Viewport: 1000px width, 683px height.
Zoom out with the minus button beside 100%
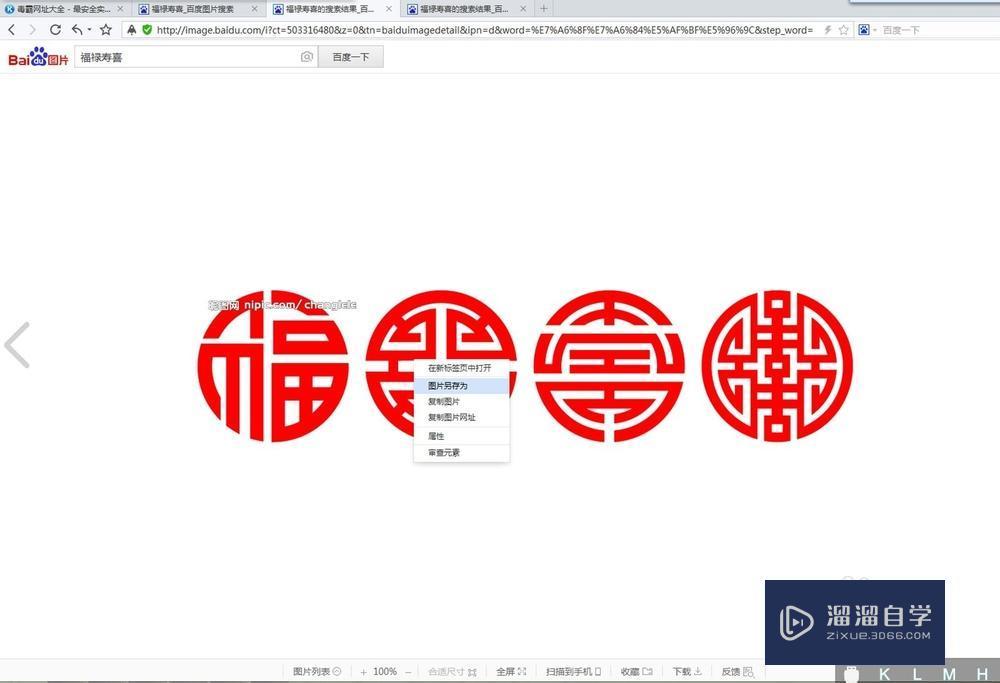pyautogui.click(x=408, y=672)
